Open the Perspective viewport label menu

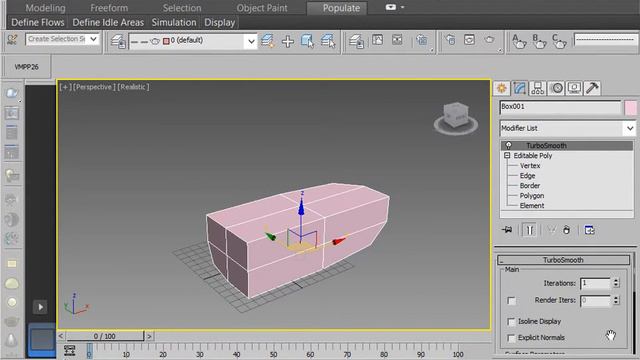93,87
